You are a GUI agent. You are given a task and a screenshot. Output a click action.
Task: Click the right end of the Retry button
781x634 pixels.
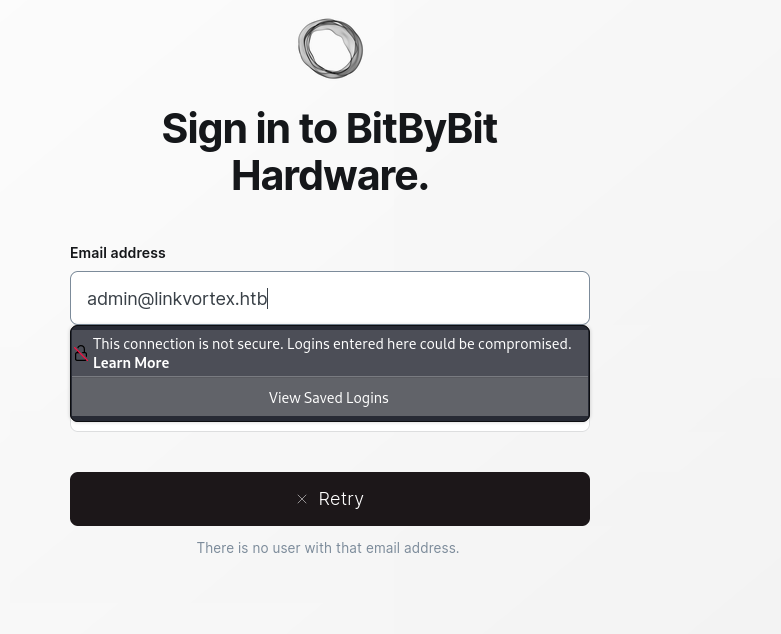[560, 499]
